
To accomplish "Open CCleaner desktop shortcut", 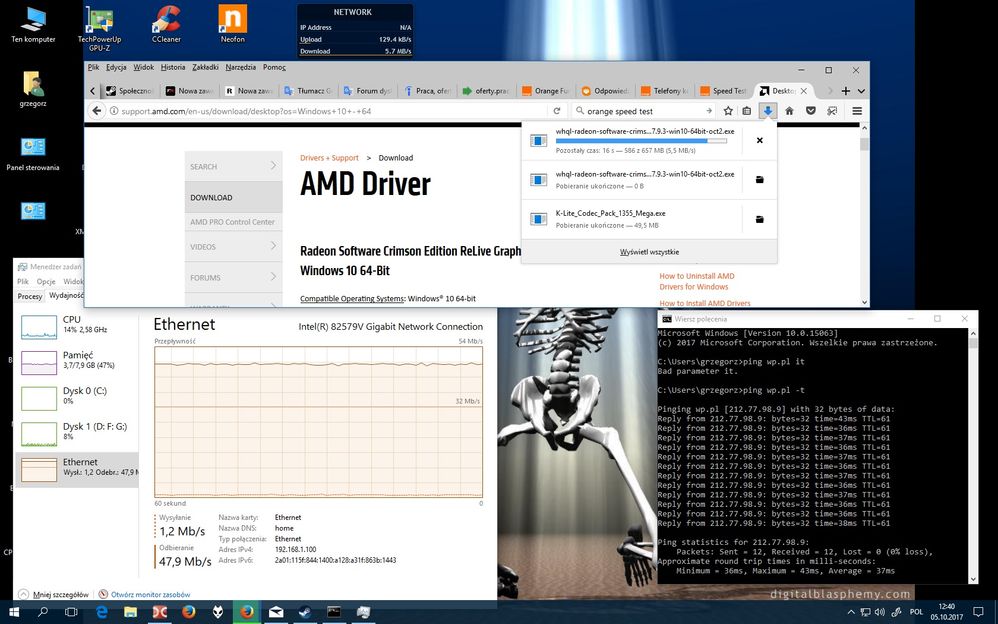I will [166, 24].
